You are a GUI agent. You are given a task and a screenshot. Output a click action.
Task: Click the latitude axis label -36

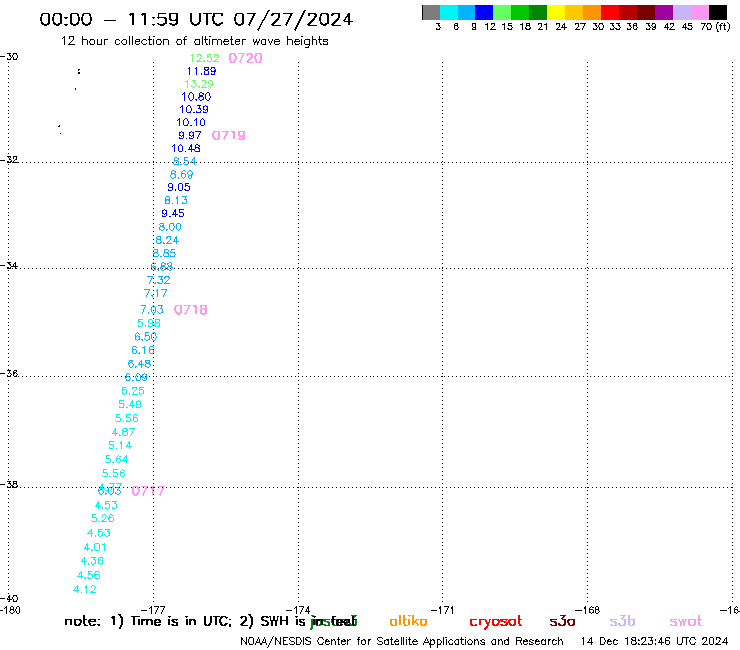click(x=9, y=374)
